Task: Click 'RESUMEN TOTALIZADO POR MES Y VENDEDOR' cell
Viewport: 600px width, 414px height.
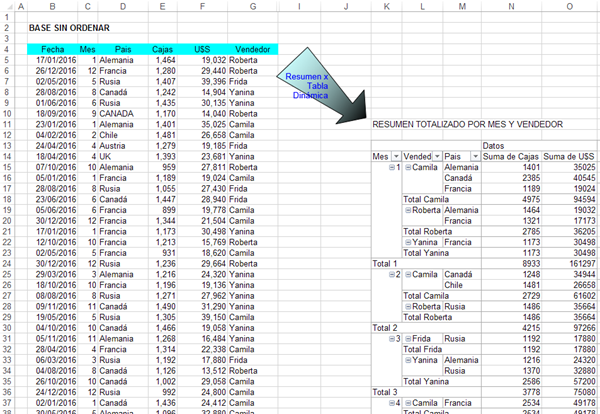Action: pos(468,124)
